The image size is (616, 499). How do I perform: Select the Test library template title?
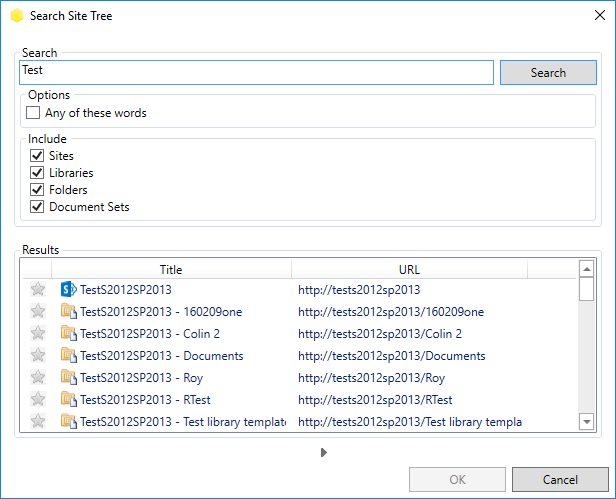coord(183,422)
